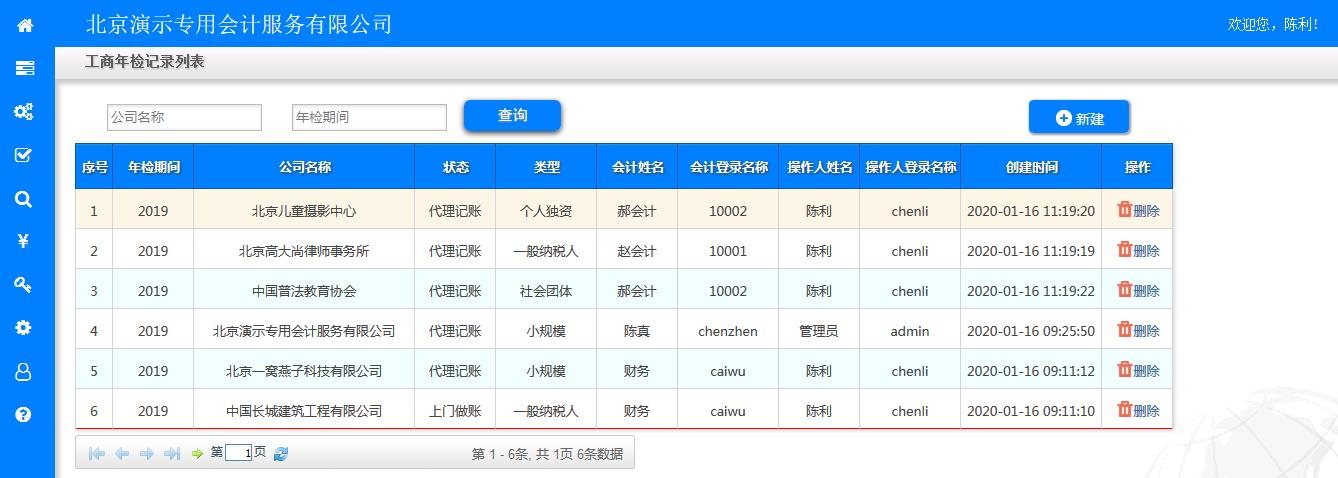The height and width of the screenshot is (478, 1338).
Task: Click the 赵会计 accountant name cell
Action: coord(637,251)
